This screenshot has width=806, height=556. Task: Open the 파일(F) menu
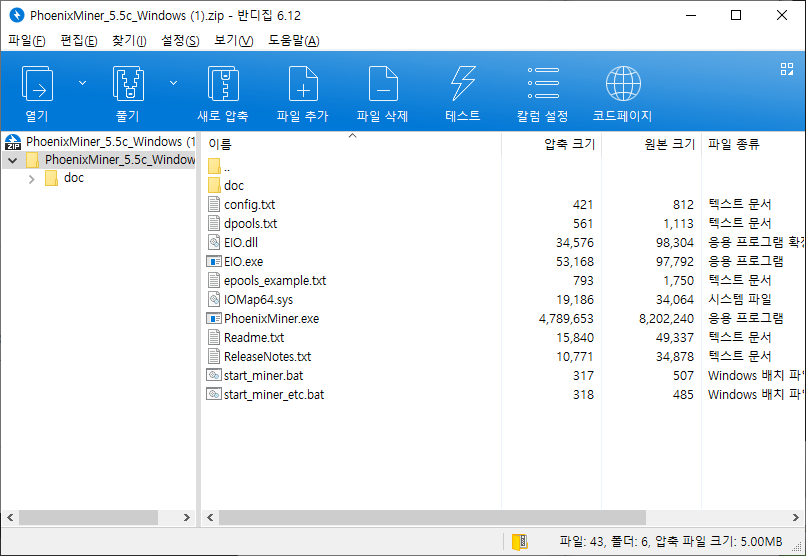27,41
